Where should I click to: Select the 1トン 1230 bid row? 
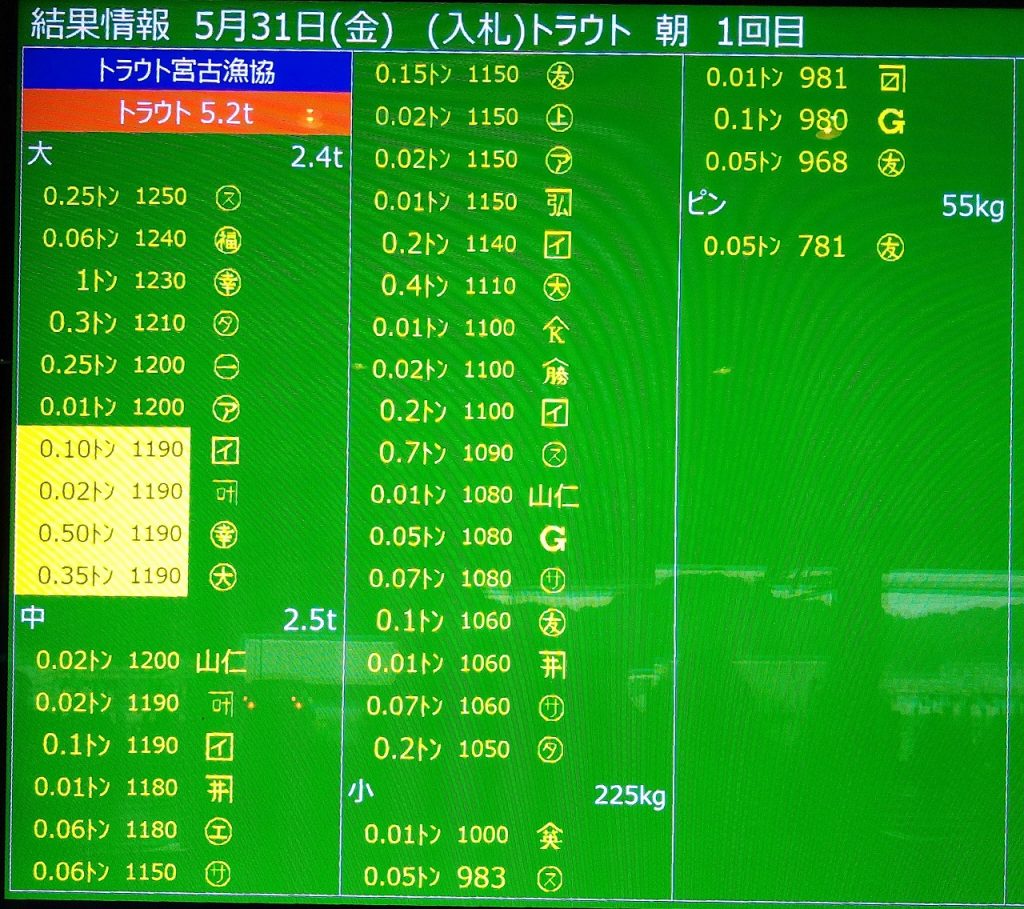[130, 281]
